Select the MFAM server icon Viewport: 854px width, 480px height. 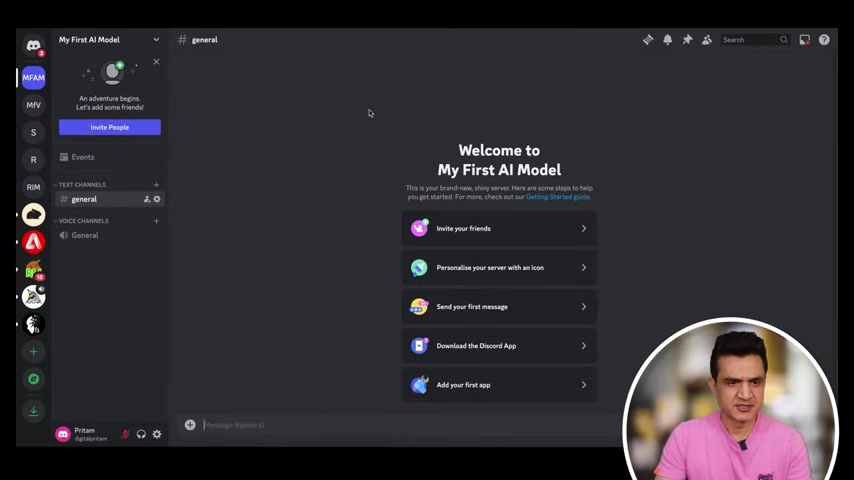point(33,78)
